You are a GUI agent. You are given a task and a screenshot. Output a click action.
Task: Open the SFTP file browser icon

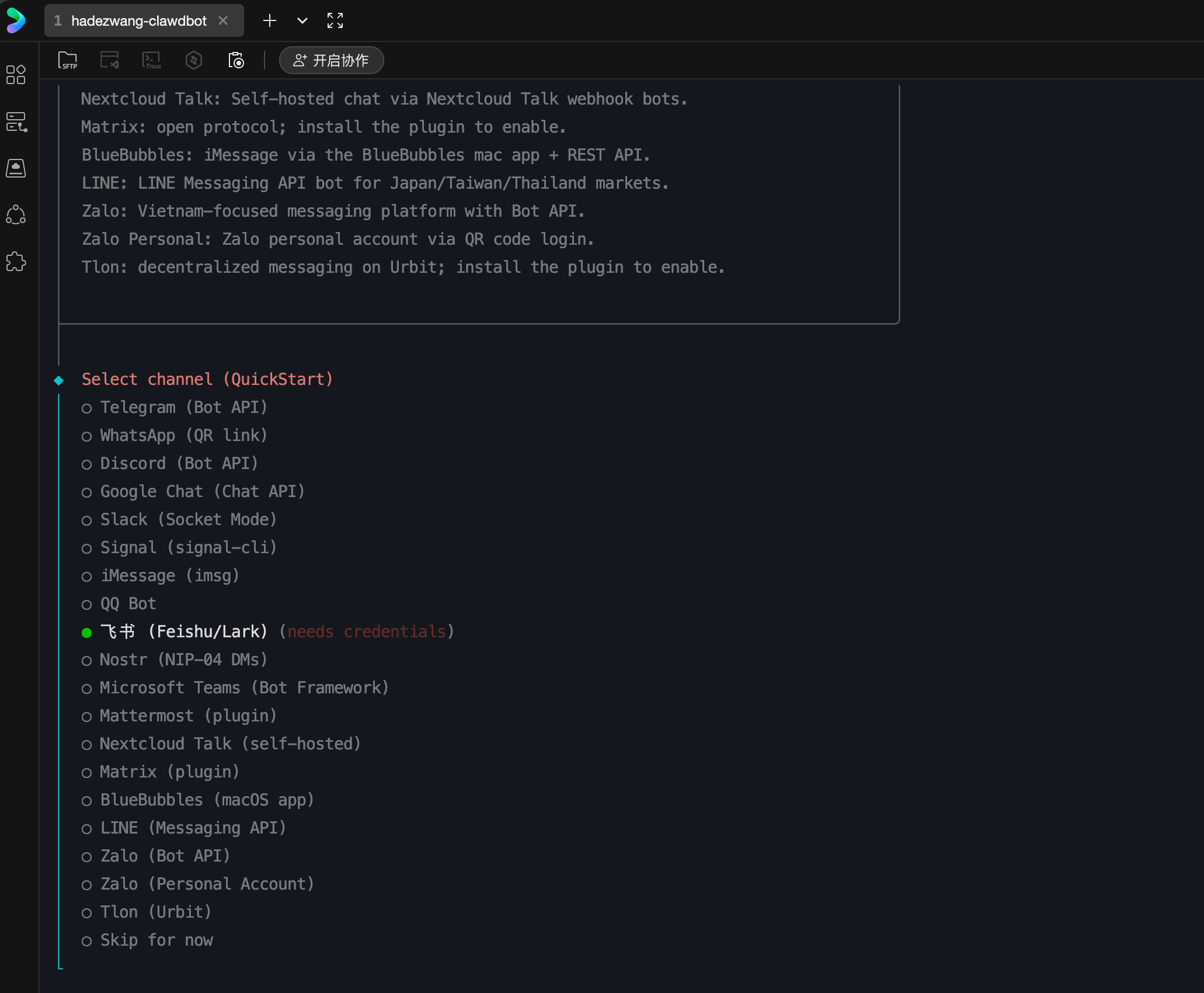point(68,60)
